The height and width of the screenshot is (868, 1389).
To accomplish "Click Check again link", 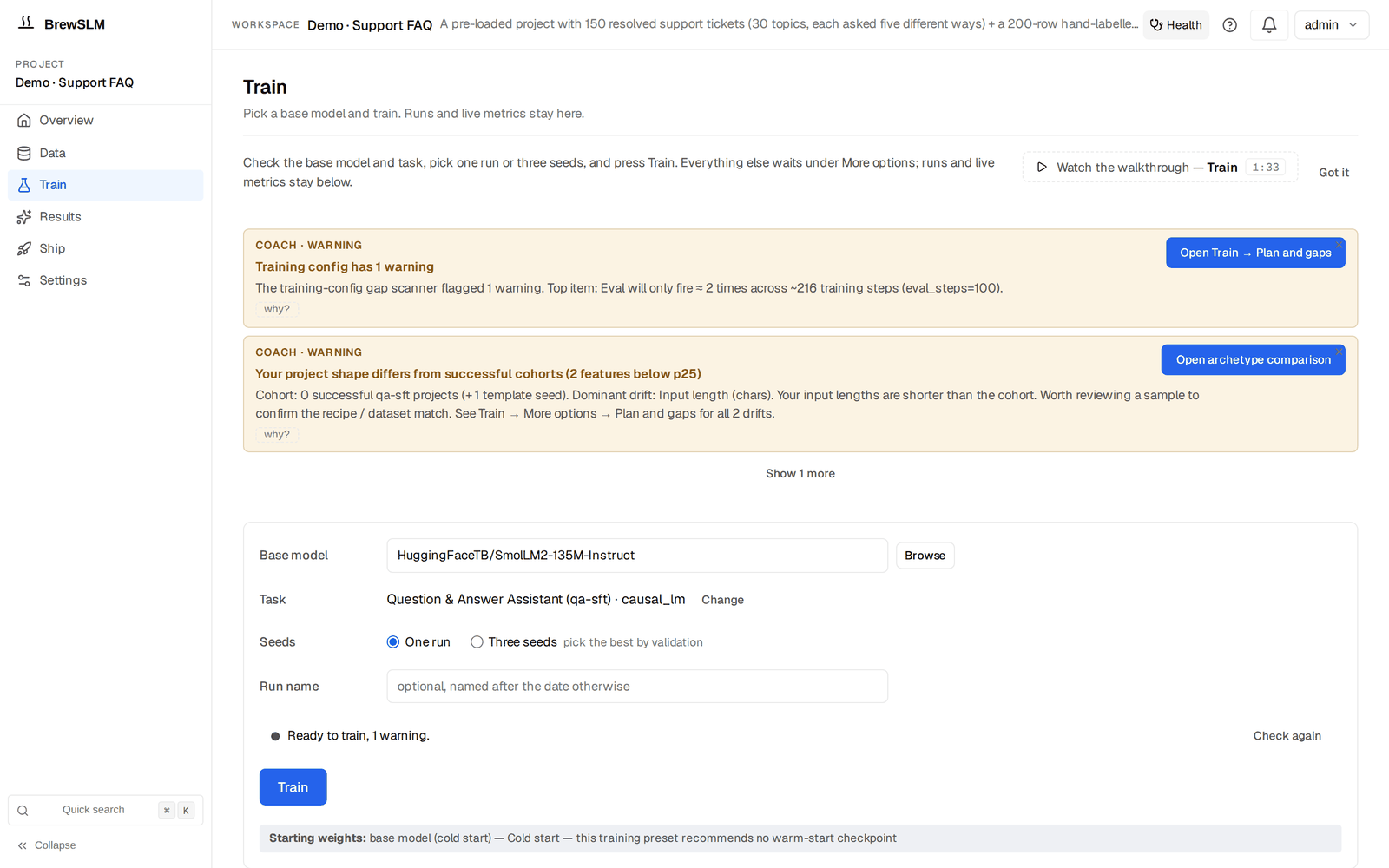I will point(1287,736).
